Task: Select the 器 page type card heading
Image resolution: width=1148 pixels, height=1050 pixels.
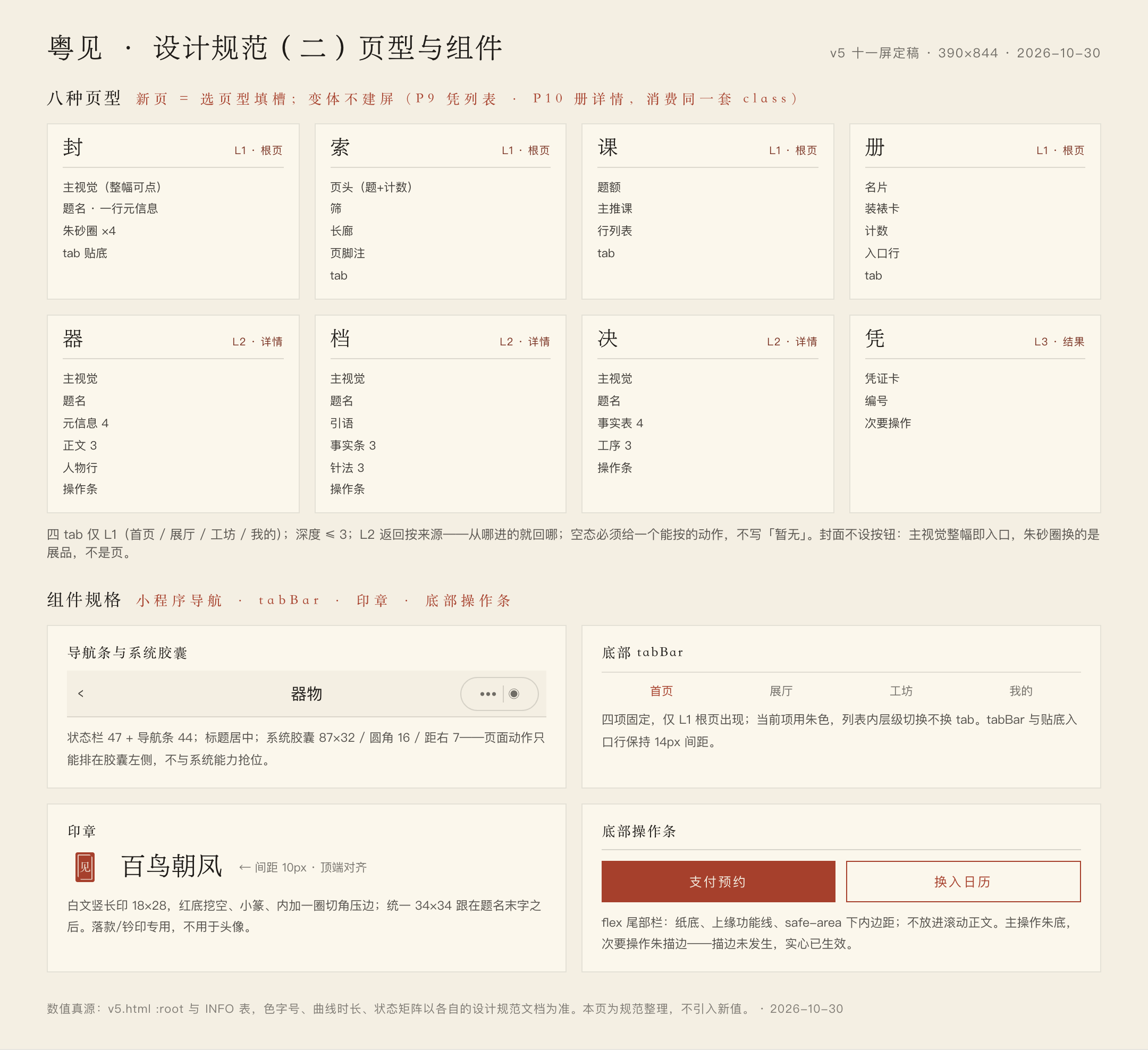Action: point(73,339)
